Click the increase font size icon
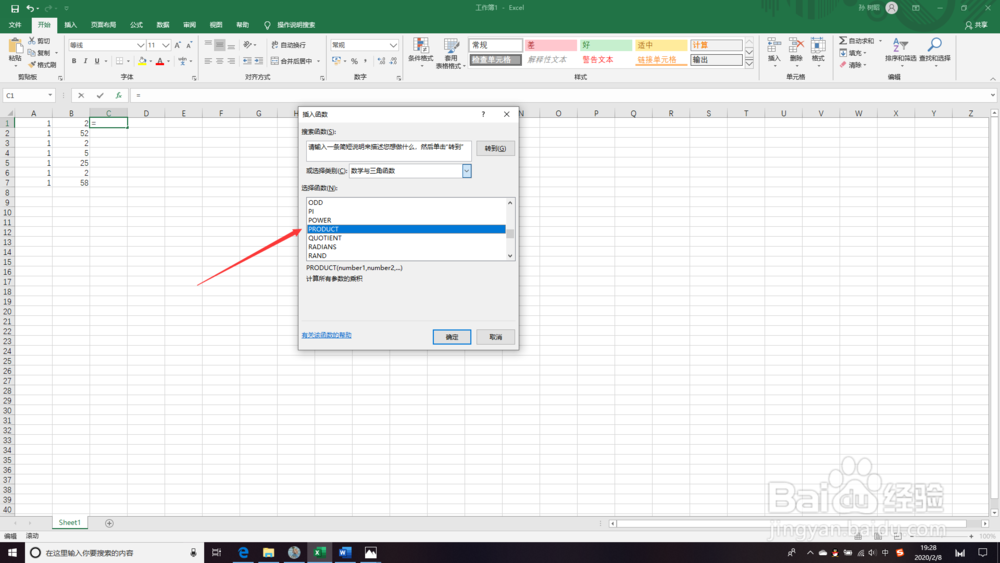 (177, 45)
